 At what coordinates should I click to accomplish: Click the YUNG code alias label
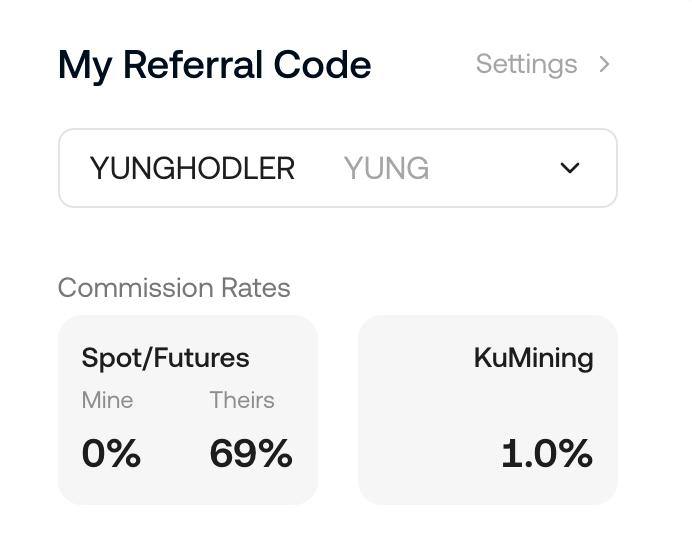point(386,168)
